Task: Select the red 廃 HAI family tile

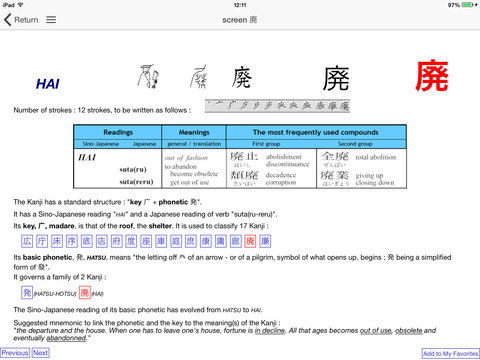Action: [85, 293]
